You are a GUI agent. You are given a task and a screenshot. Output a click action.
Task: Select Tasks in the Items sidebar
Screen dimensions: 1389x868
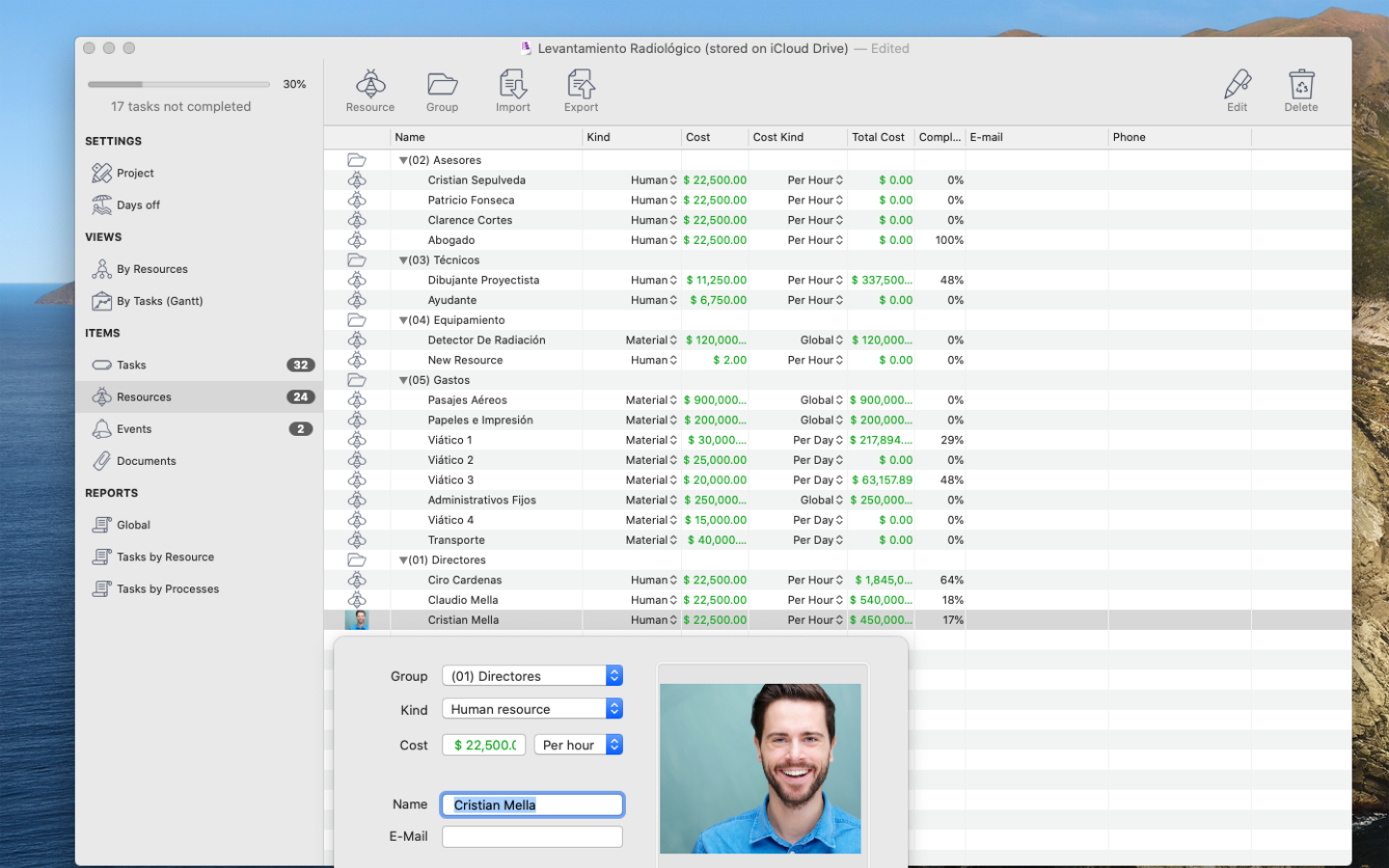coord(131,366)
